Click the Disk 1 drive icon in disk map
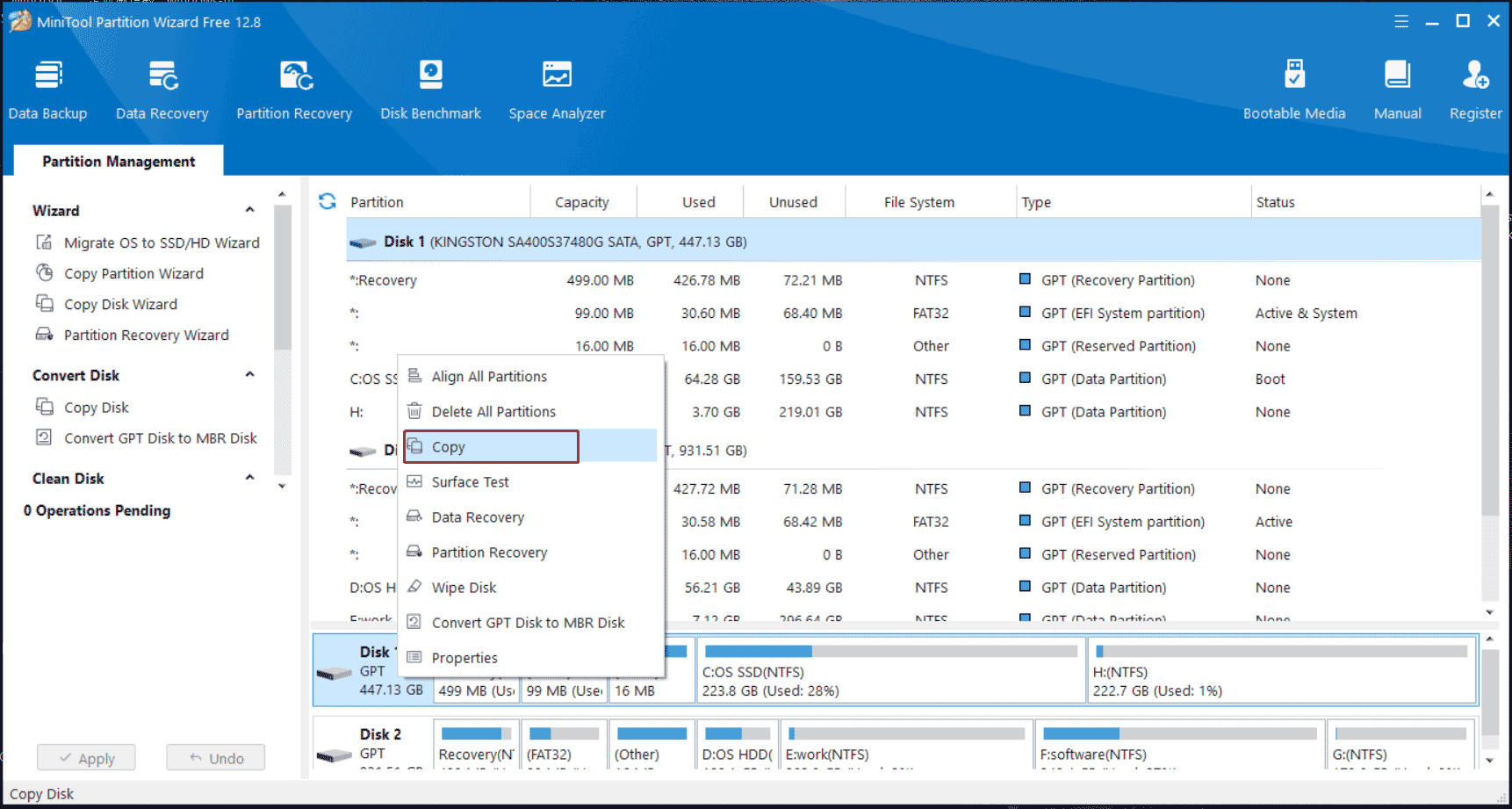Image resolution: width=1512 pixels, height=809 pixels. [x=334, y=673]
